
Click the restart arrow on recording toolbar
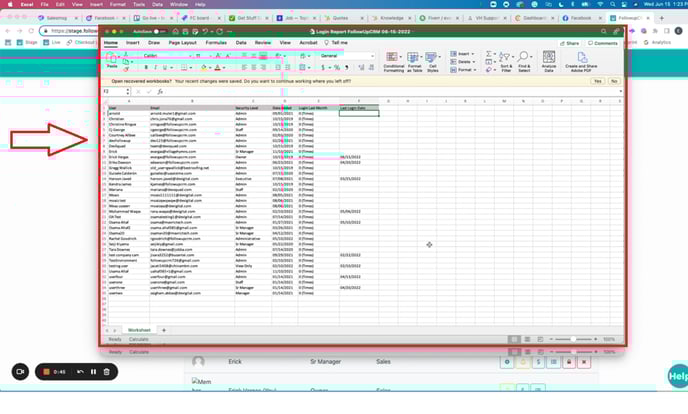[80, 372]
